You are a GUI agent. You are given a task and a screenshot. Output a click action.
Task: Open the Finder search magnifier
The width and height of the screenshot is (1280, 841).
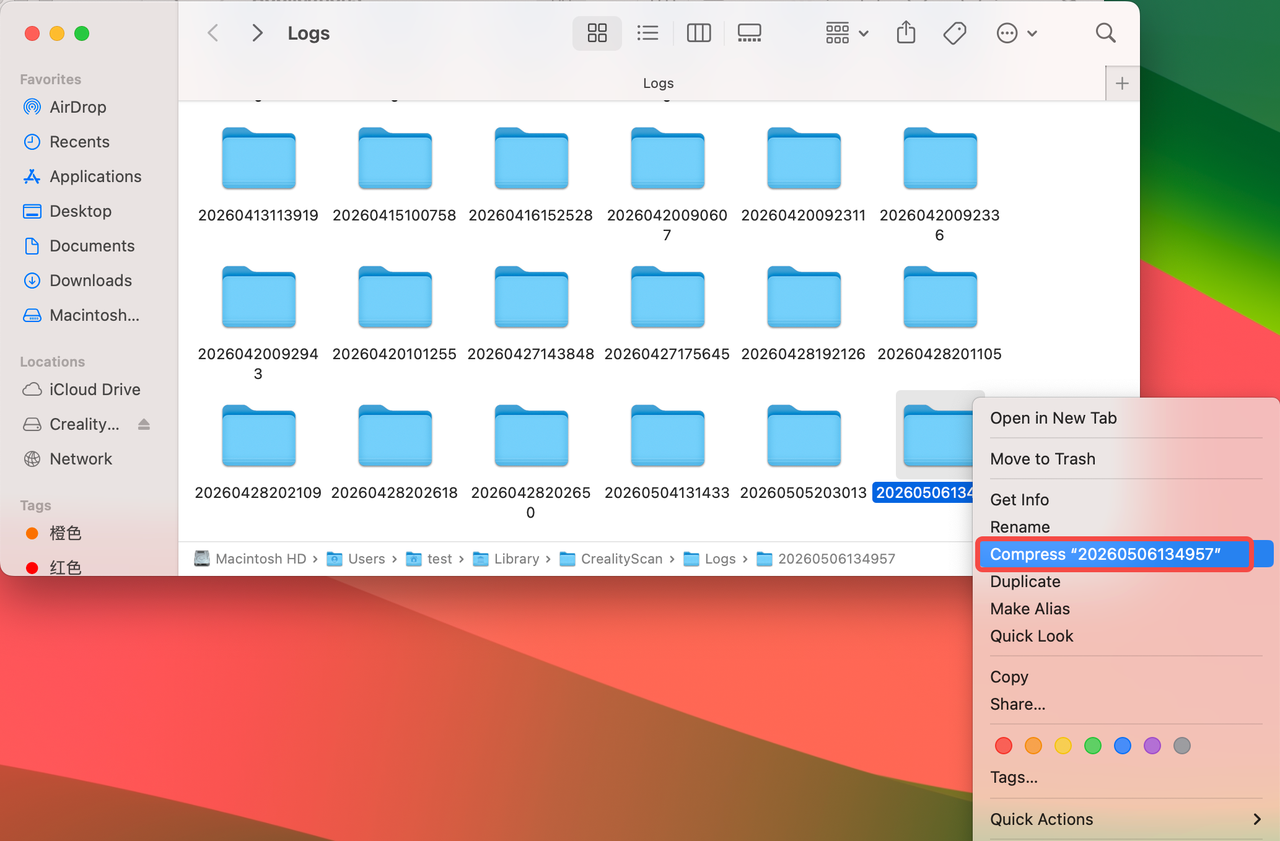click(1105, 33)
